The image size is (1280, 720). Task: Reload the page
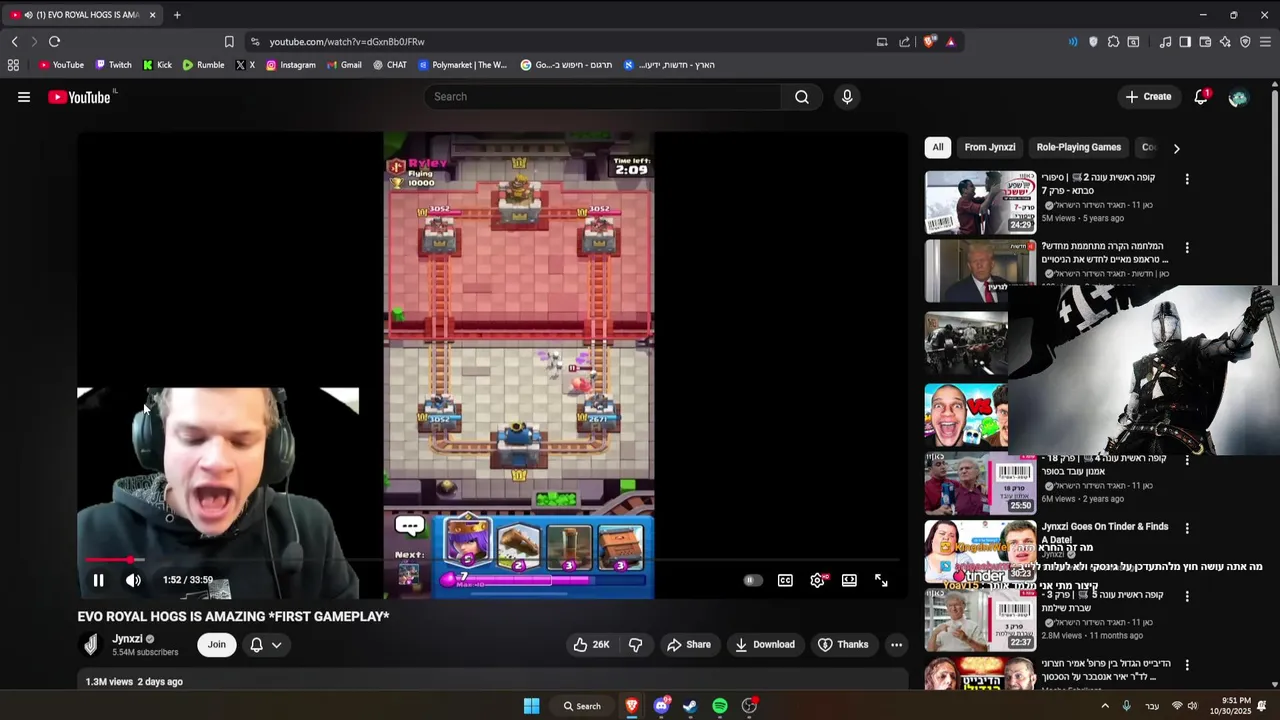pos(55,42)
